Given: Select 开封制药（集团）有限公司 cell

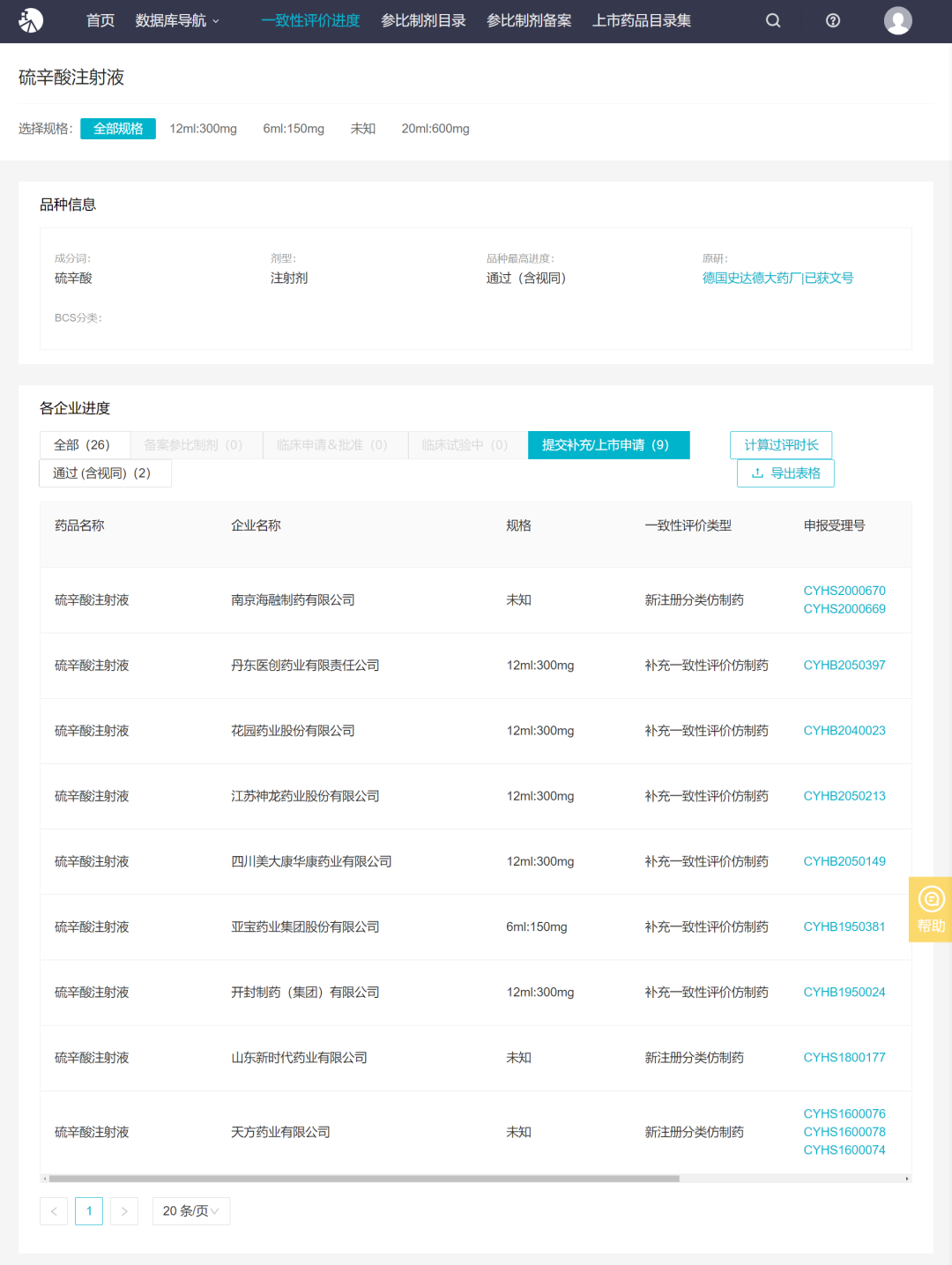Looking at the screenshot, I should pos(305,992).
